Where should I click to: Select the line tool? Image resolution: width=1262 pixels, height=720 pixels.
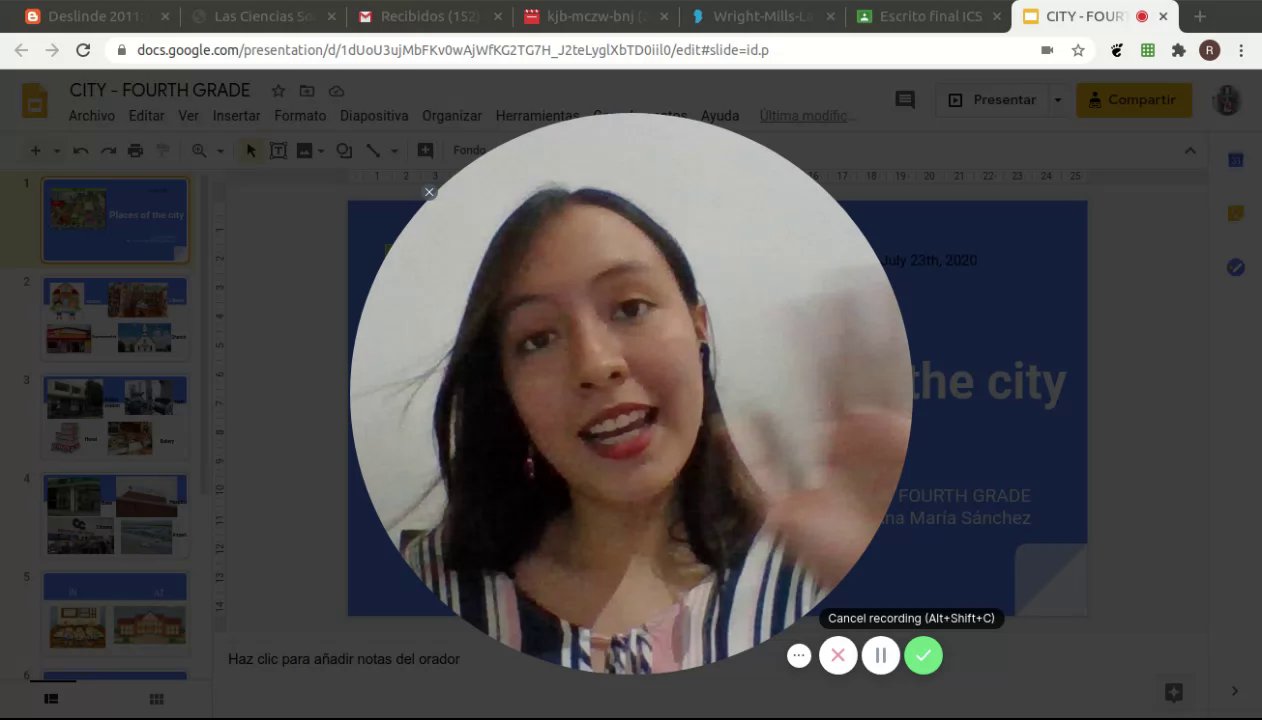[373, 151]
